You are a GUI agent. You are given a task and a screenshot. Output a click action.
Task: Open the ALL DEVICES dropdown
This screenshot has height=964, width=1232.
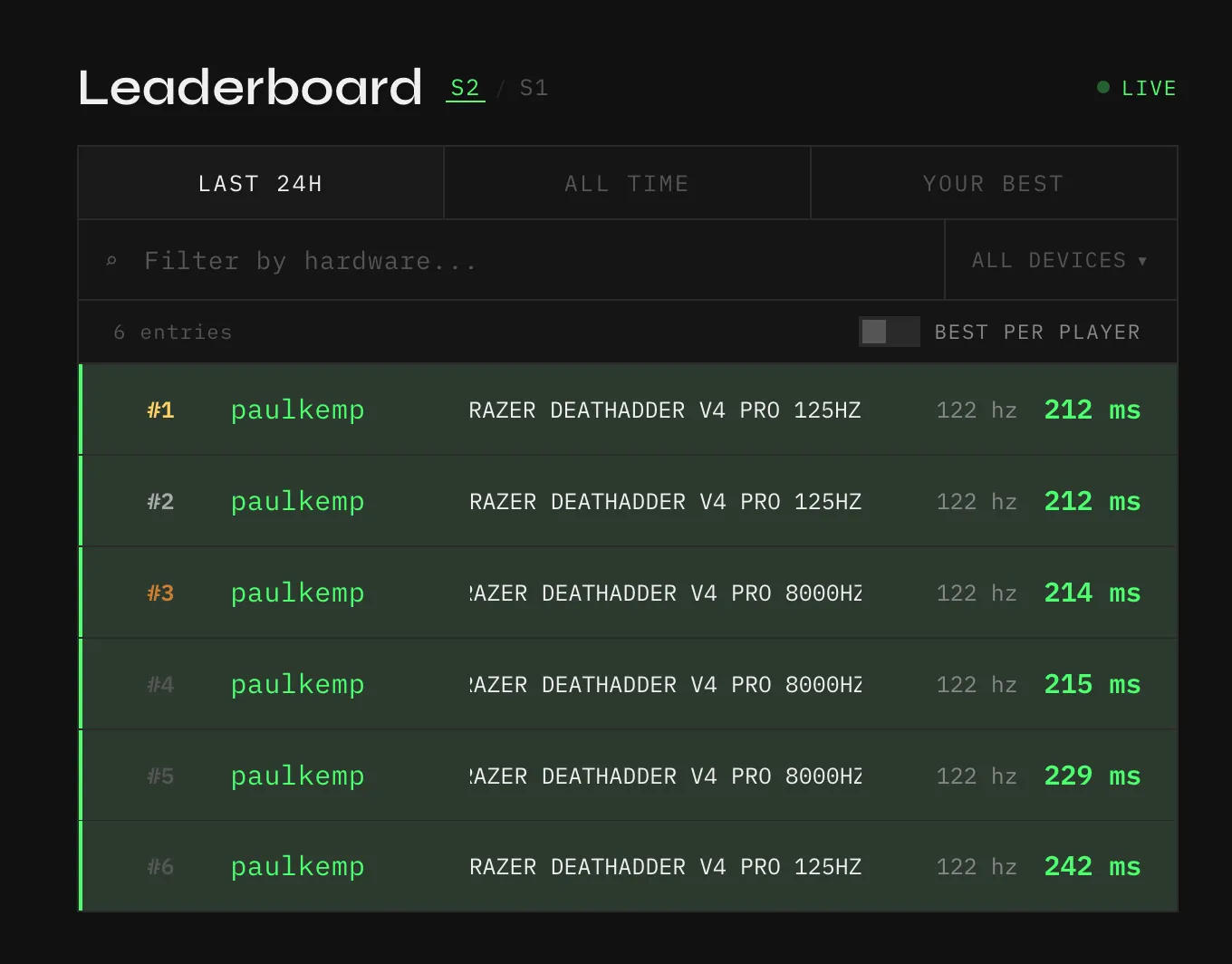(1059, 260)
